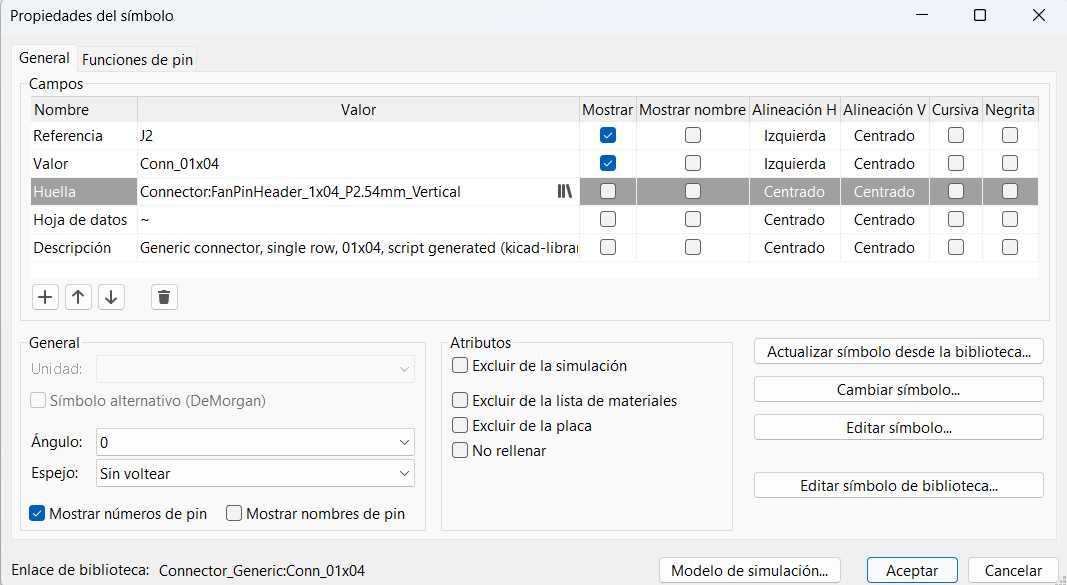The image size is (1067, 585).
Task: Add a new field with plus icon
Action: tap(45, 297)
